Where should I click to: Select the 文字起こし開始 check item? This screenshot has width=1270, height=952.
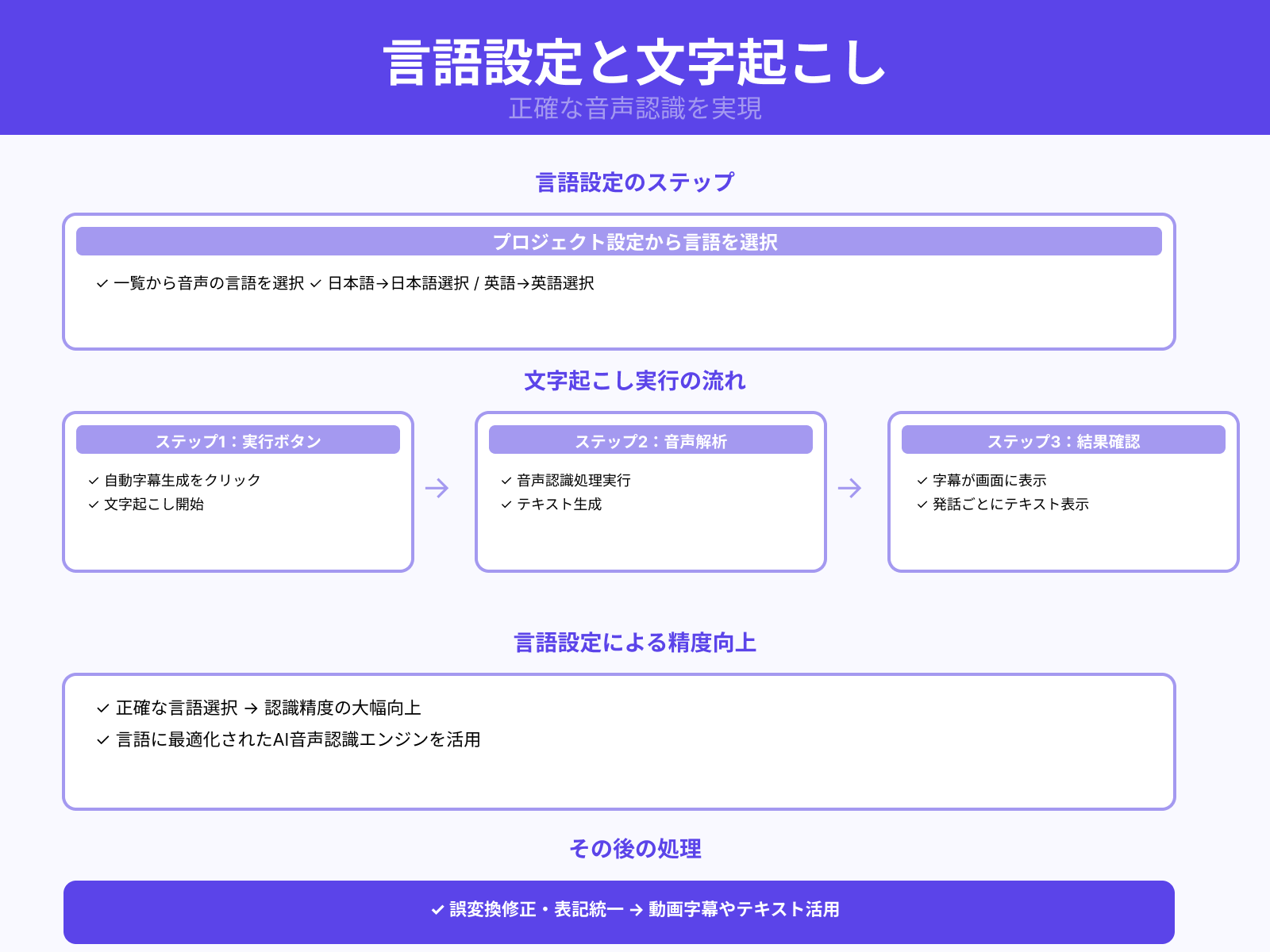(x=155, y=503)
